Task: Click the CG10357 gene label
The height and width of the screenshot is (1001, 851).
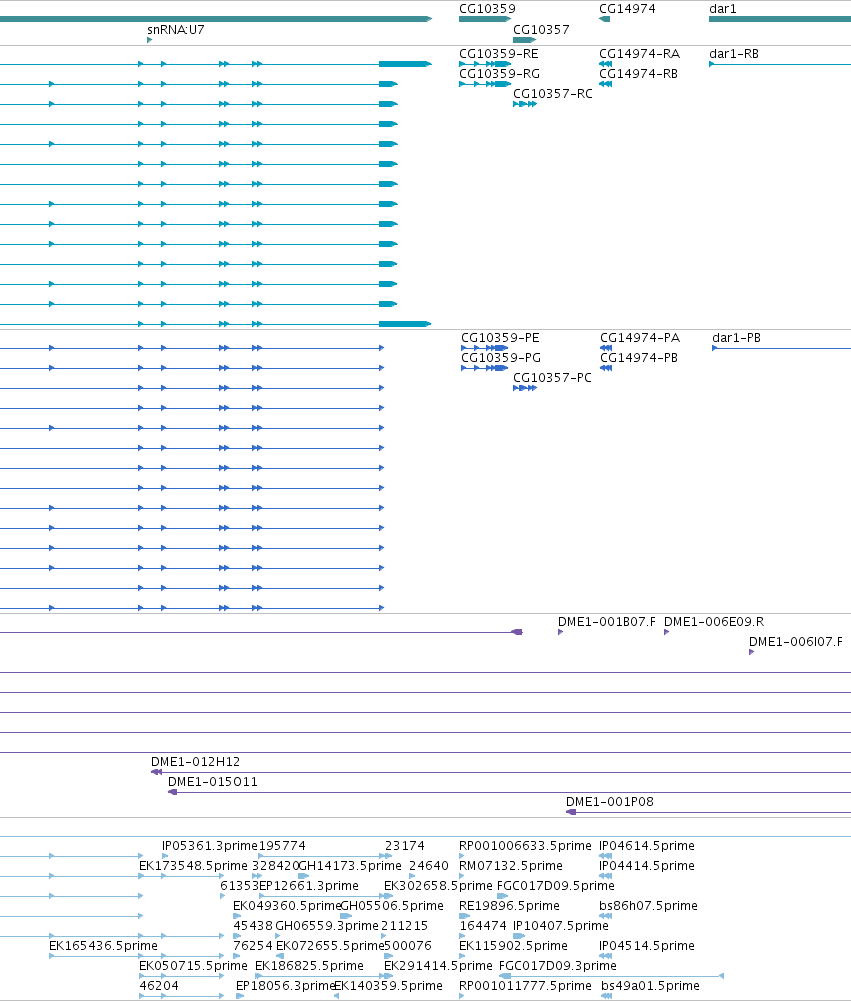Action: coord(541,29)
